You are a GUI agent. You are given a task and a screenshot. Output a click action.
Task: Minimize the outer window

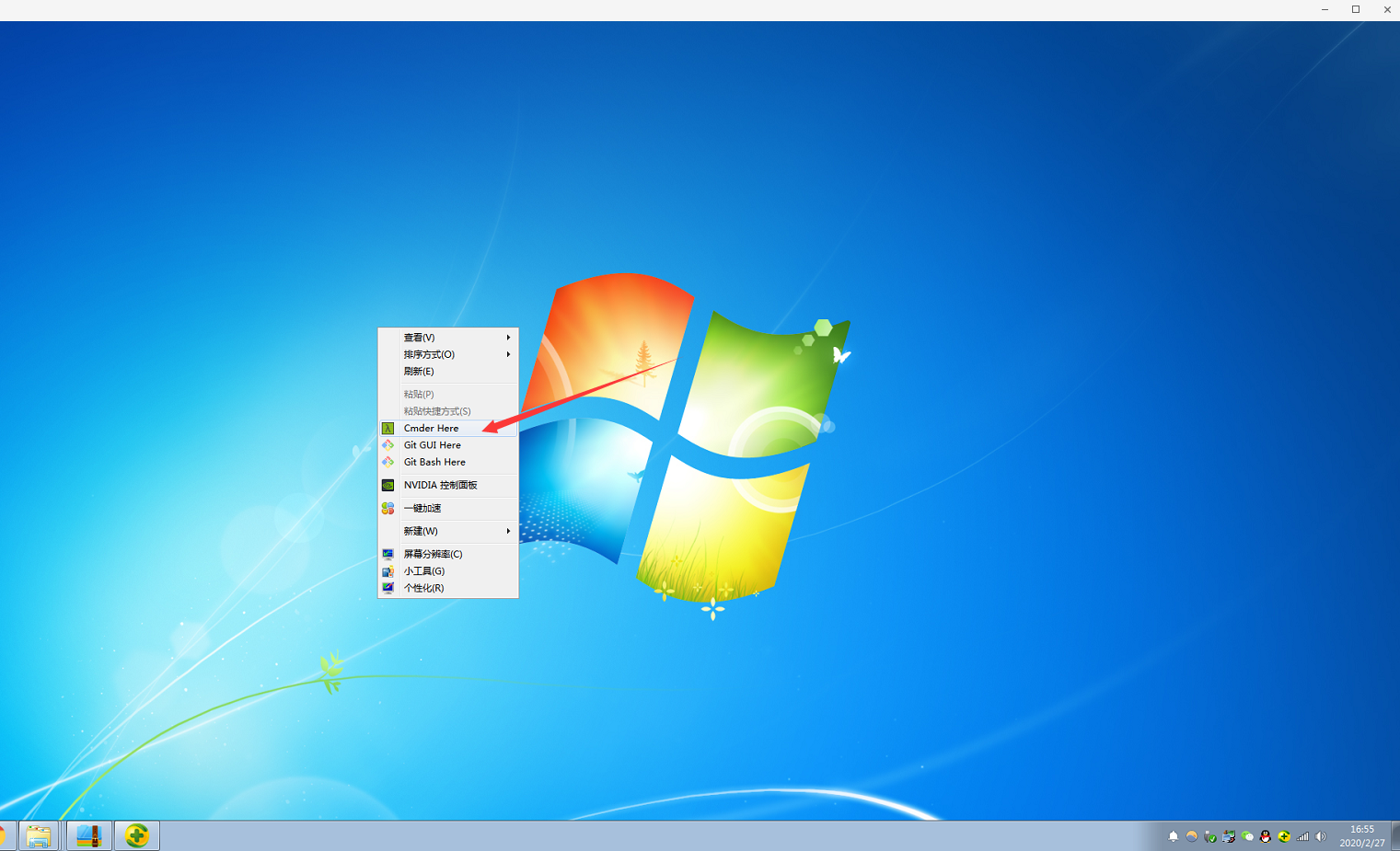1325,9
